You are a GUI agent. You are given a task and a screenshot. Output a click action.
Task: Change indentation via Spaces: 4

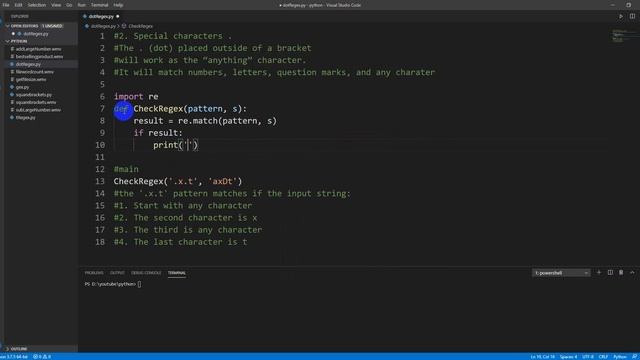click(568, 357)
